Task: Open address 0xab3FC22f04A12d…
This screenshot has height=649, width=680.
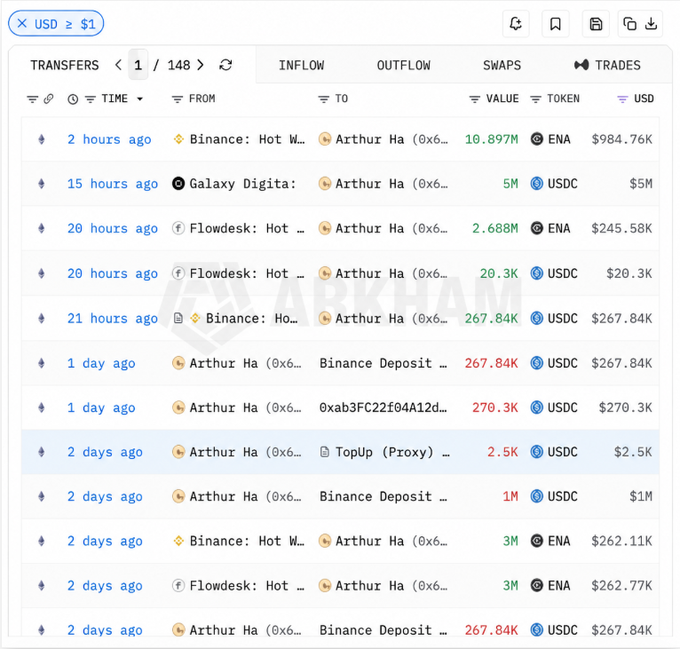Action: (x=383, y=408)
